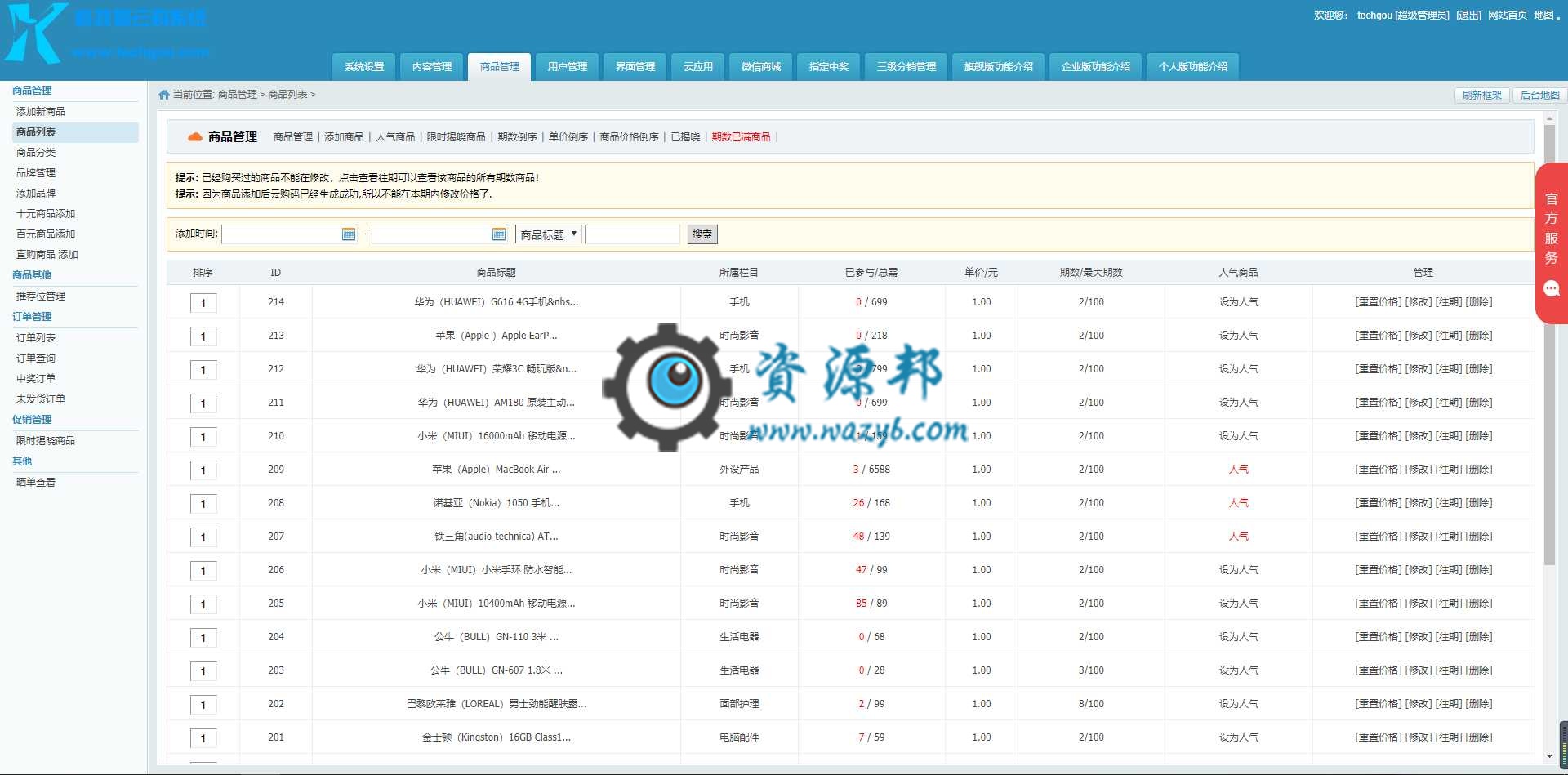The image size is (1568, 775).
Task: Click product title 苹果 (Apple) MacBook Air
Action: click(x=497, y=470)
